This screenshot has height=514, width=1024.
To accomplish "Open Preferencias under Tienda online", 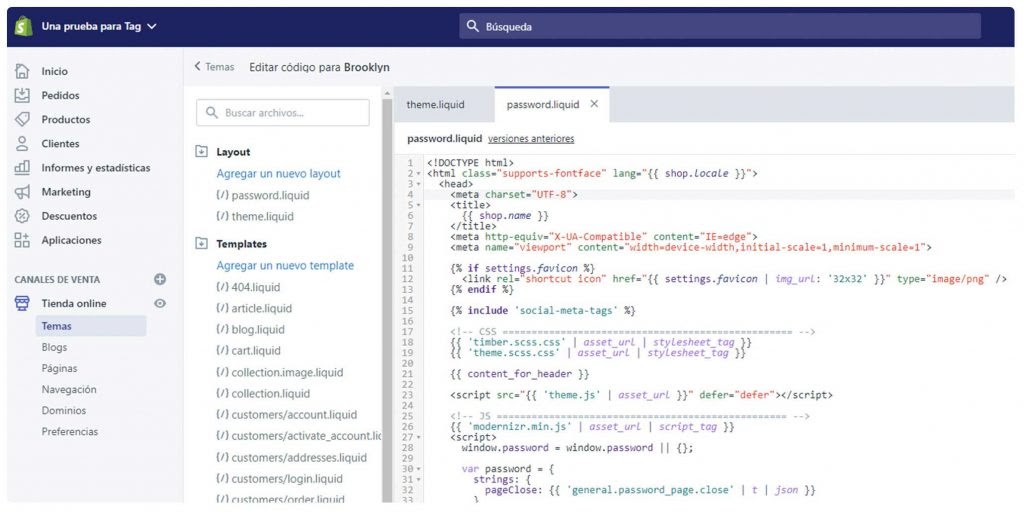I will pos(69,431).
